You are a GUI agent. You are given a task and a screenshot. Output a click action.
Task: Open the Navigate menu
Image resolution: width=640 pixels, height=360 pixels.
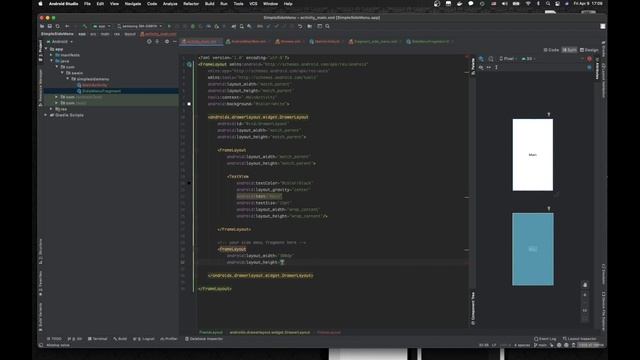133,4
